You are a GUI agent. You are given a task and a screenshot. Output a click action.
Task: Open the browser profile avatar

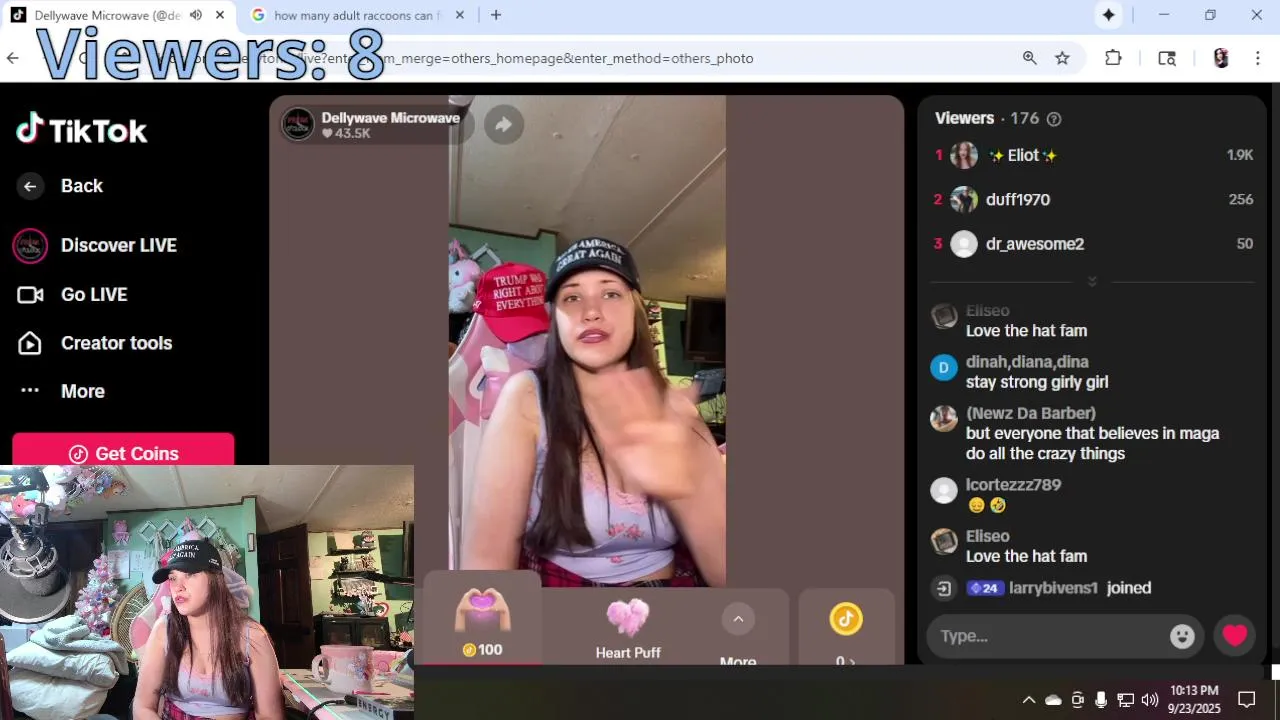[x=1221, y=58]
